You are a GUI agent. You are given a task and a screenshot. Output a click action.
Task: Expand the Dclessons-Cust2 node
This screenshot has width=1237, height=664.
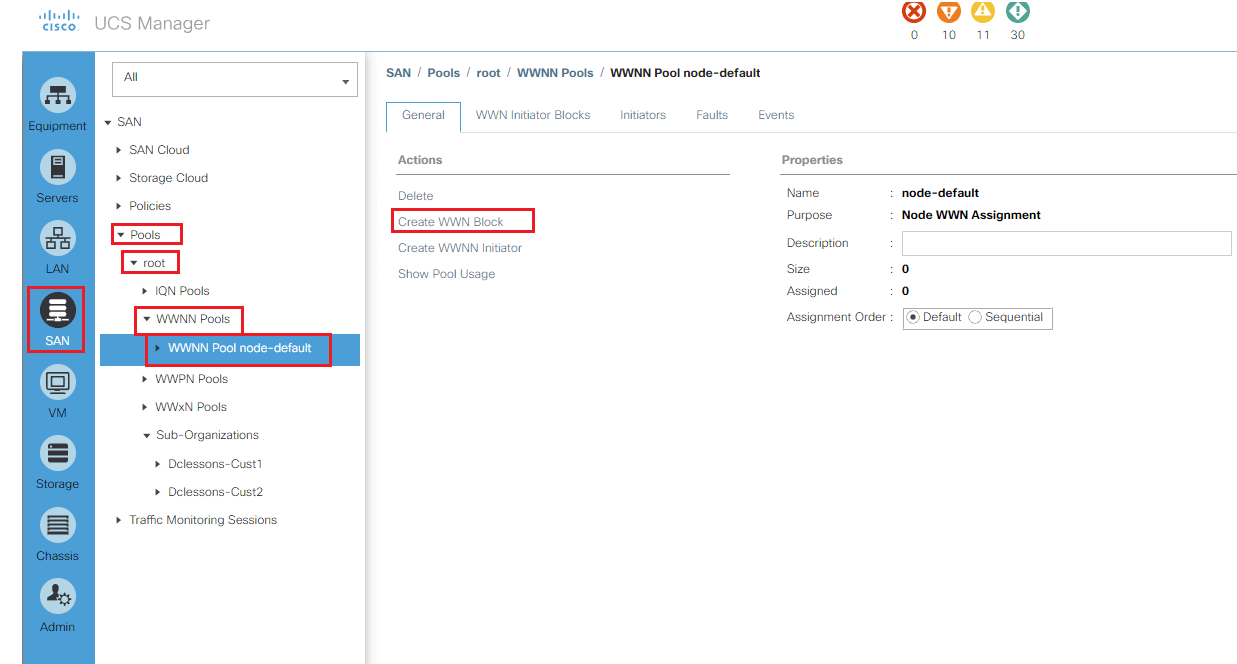158,492
